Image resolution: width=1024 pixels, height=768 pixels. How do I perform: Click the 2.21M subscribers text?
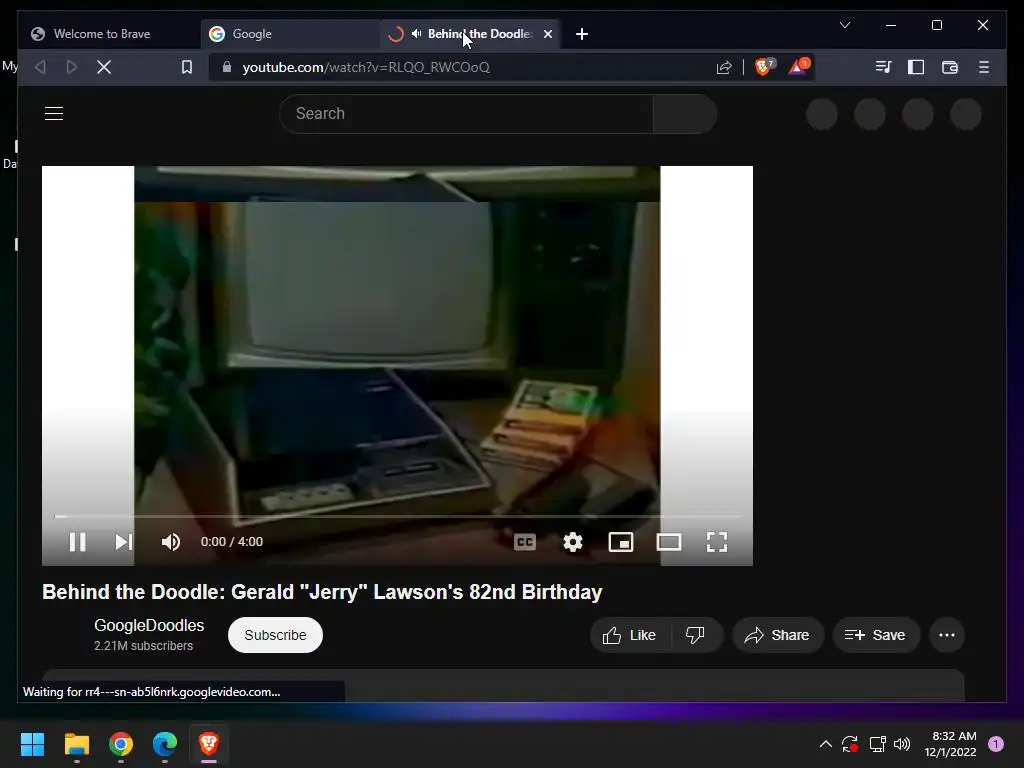coord(144,645)
